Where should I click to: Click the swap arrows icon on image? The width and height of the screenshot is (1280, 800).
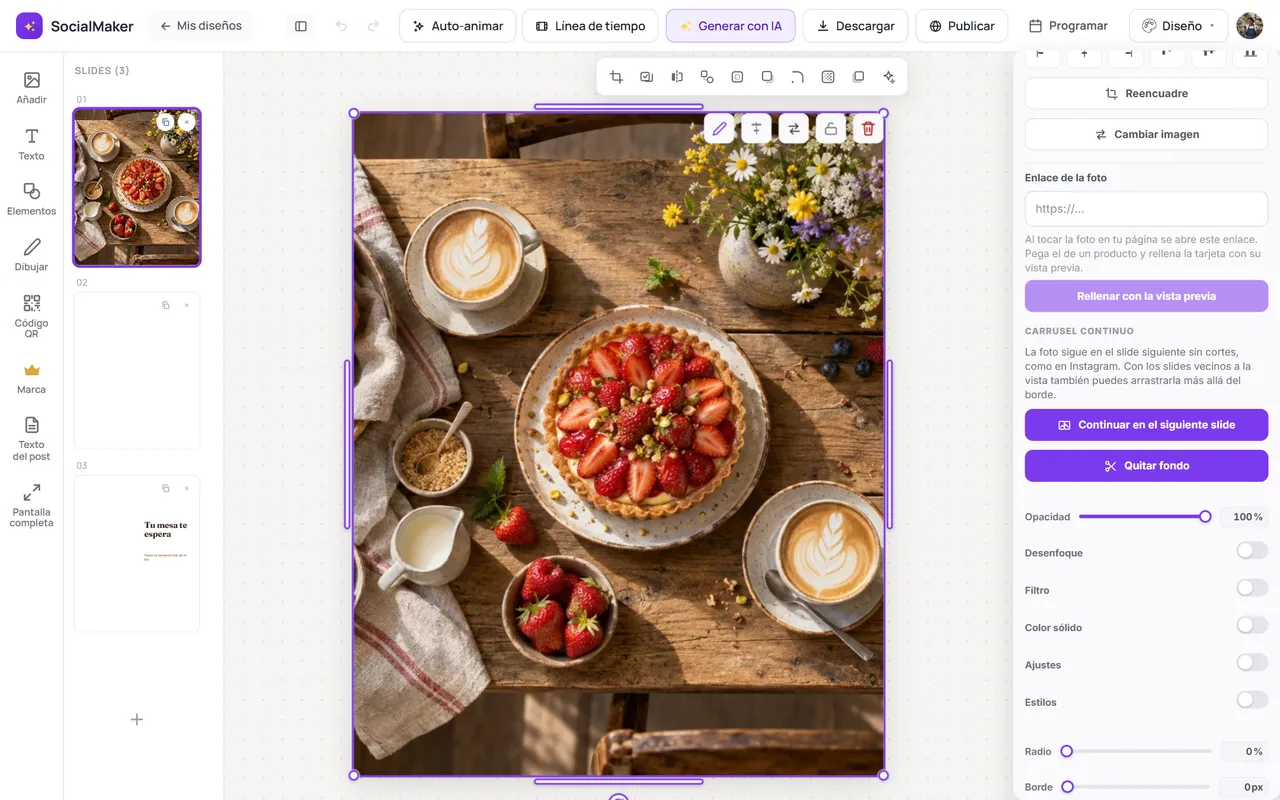793,128
